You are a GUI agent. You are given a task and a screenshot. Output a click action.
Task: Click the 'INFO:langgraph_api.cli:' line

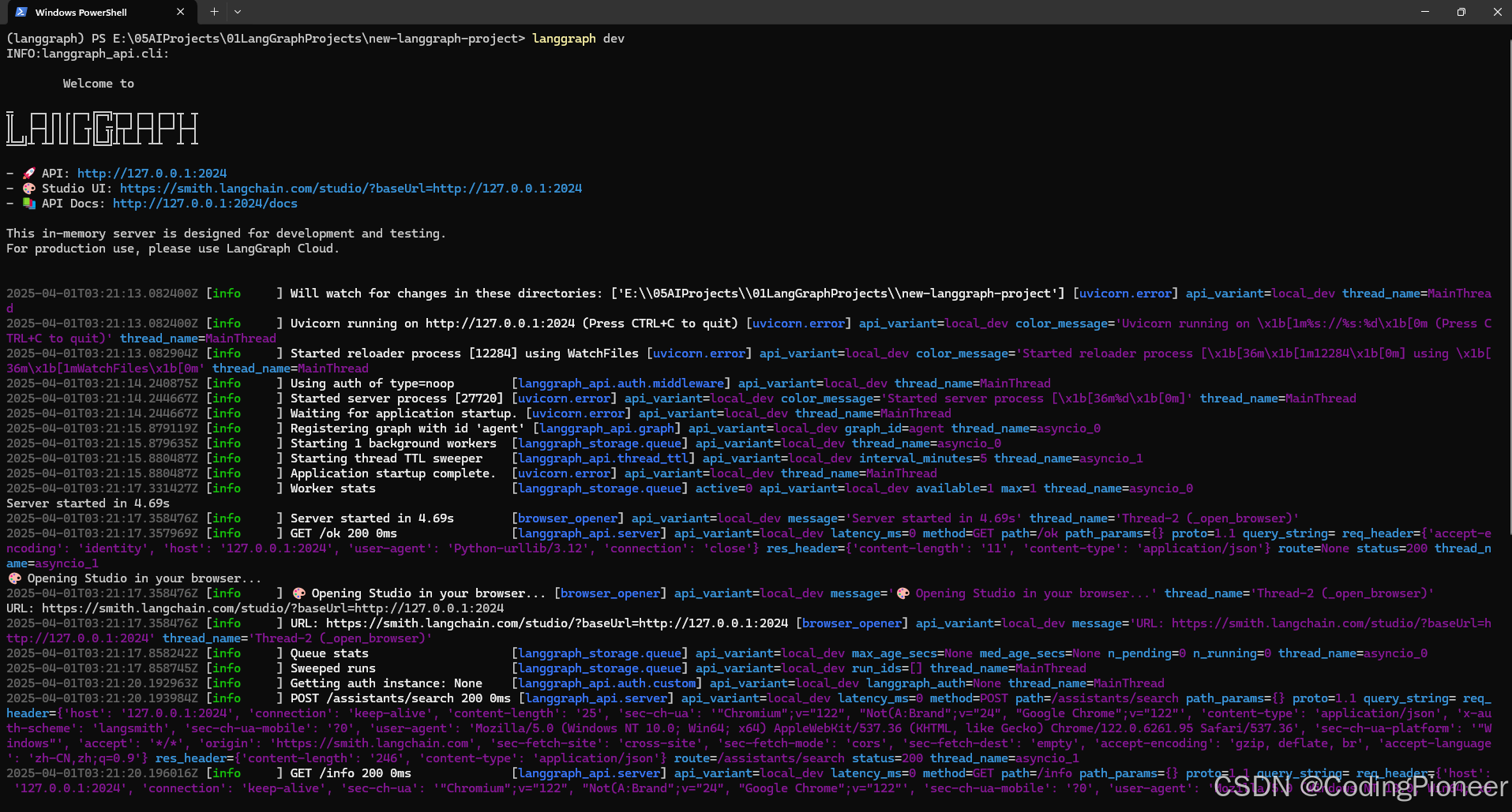(88, 54)
